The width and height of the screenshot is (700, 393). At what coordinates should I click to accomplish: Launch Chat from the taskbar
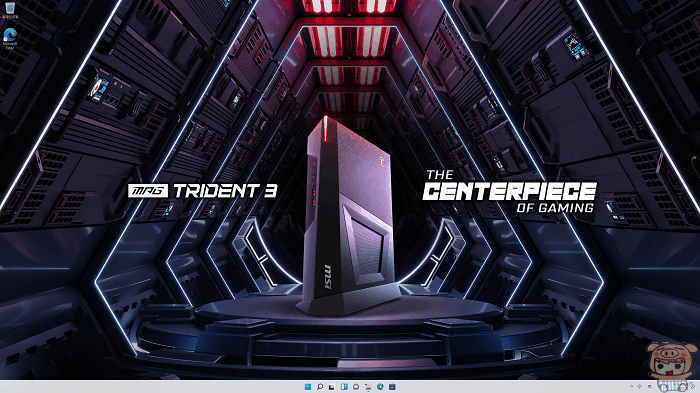coord(356,387)
